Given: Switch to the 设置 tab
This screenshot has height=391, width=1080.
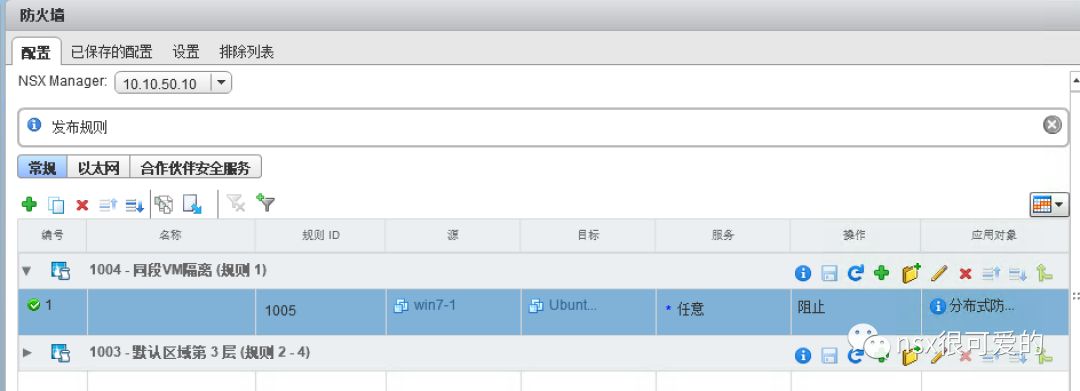Looking at the screenshot, I should (x=186, y=52).
